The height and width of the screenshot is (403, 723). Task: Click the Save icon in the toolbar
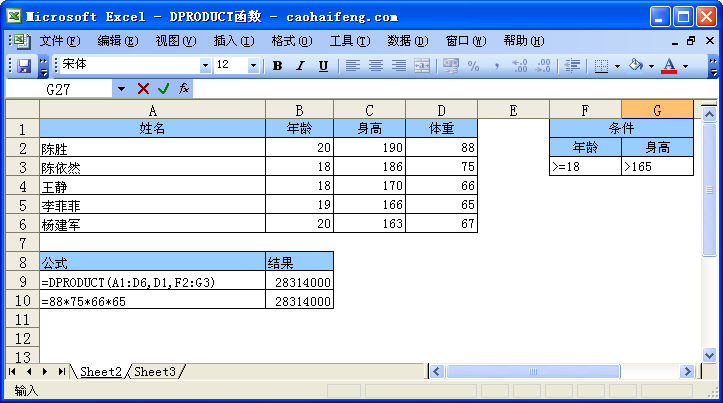coord(24,66)
